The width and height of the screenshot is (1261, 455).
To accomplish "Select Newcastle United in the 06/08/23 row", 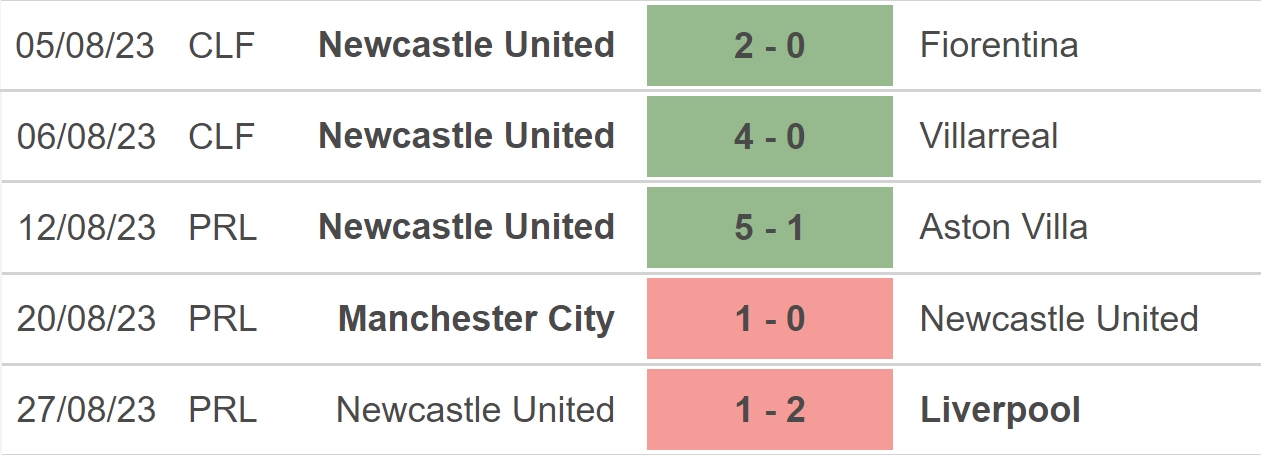I will [467, 136].
